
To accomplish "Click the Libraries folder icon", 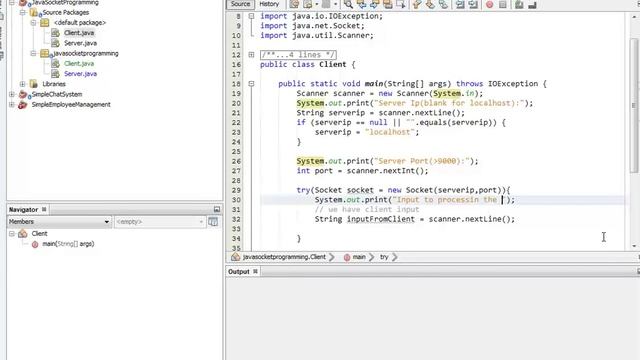I will tap(34, 84).
